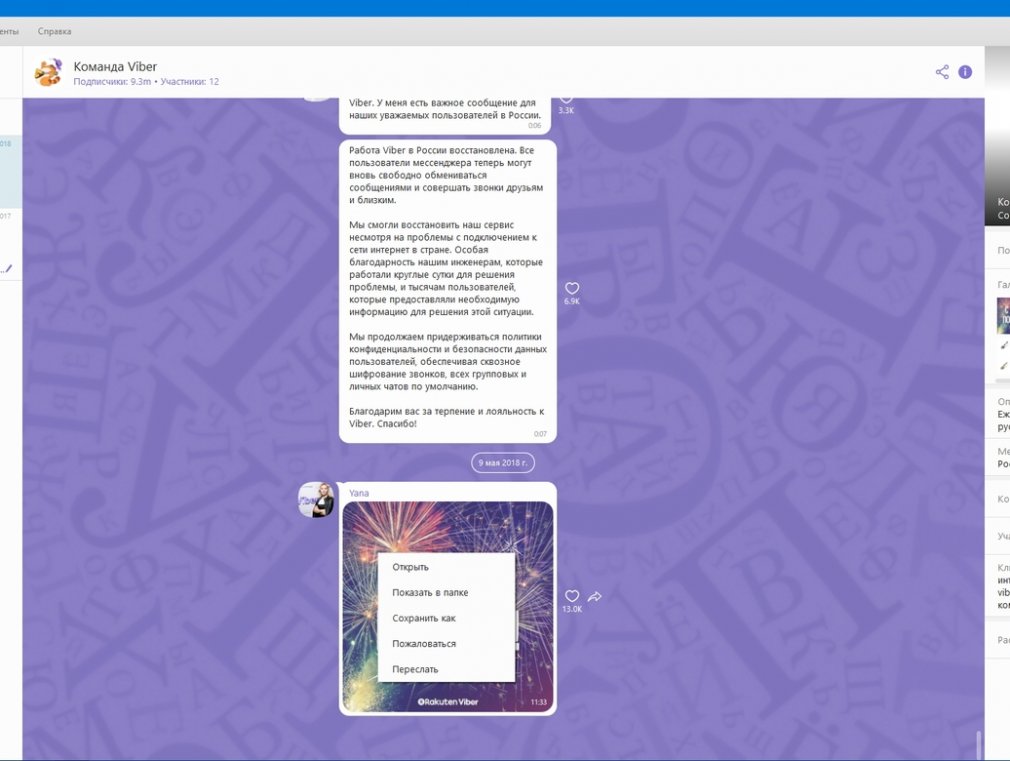Click the forward arrow beside fireworks image
Image resolution: width=1010 pixels, height=761 pixels.
(x=595, y=596)
